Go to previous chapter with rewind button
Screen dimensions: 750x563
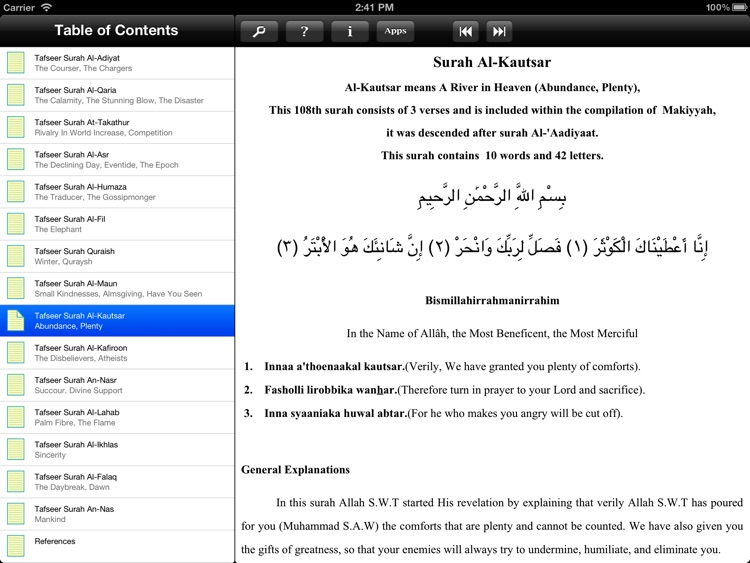[465, 32]
